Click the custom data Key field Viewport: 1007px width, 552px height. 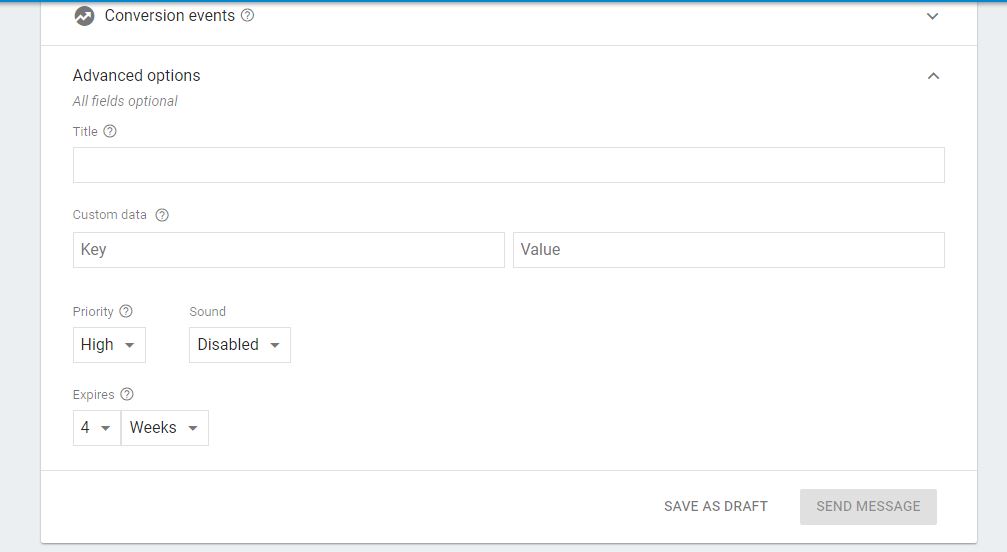(x=288, y=250)
